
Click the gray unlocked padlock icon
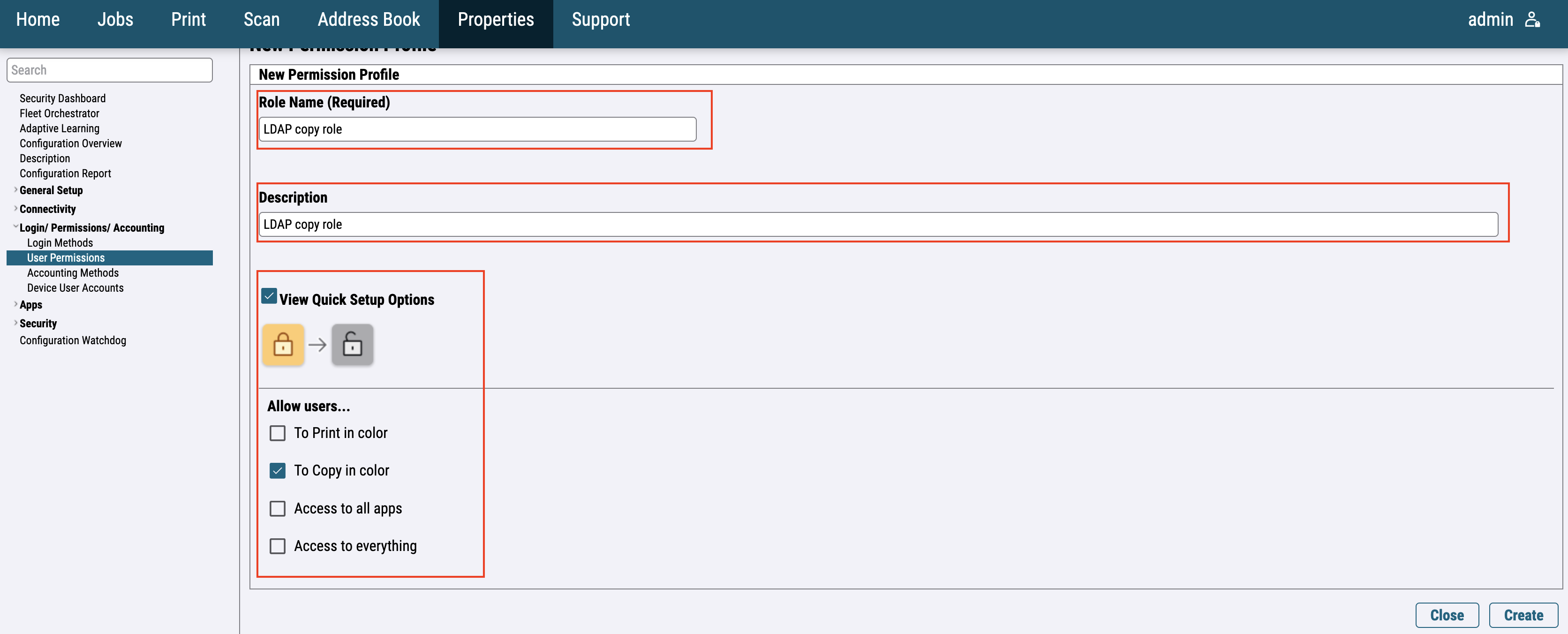tap(352, 345)
